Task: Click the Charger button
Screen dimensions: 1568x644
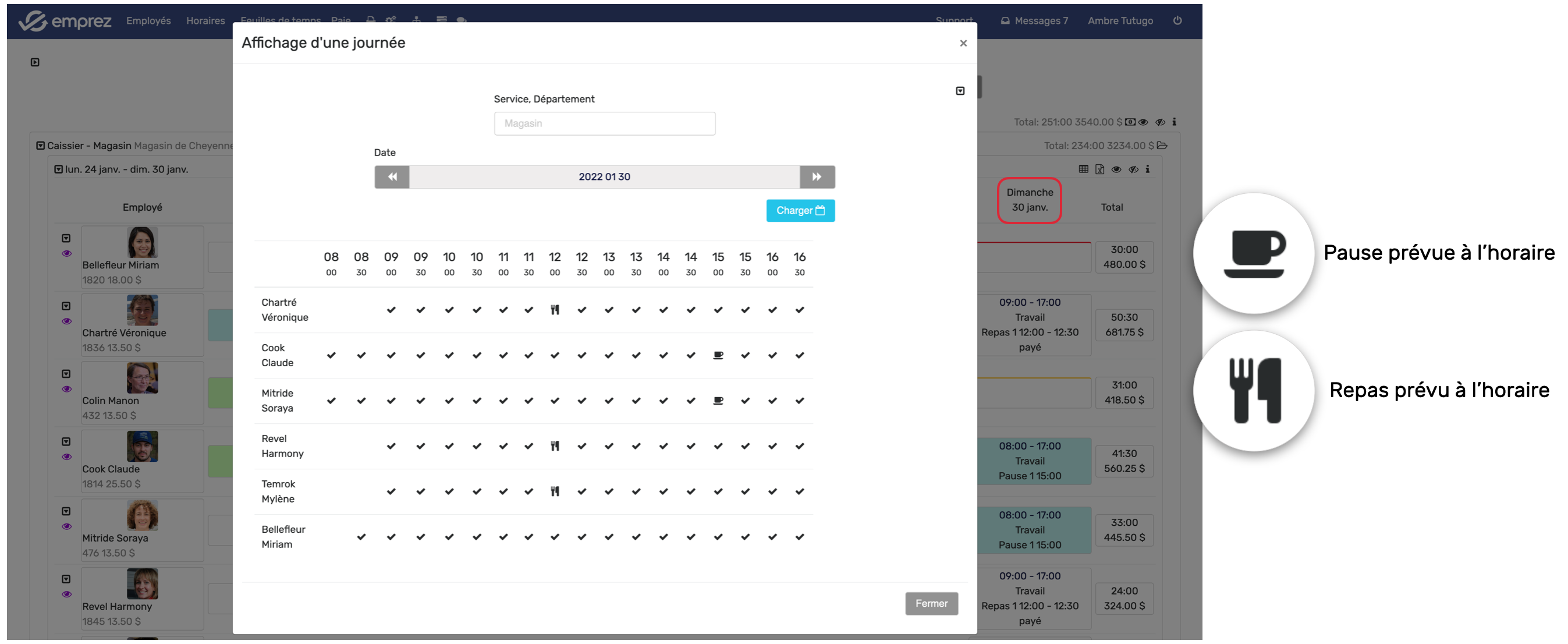Action: (800, 211)
